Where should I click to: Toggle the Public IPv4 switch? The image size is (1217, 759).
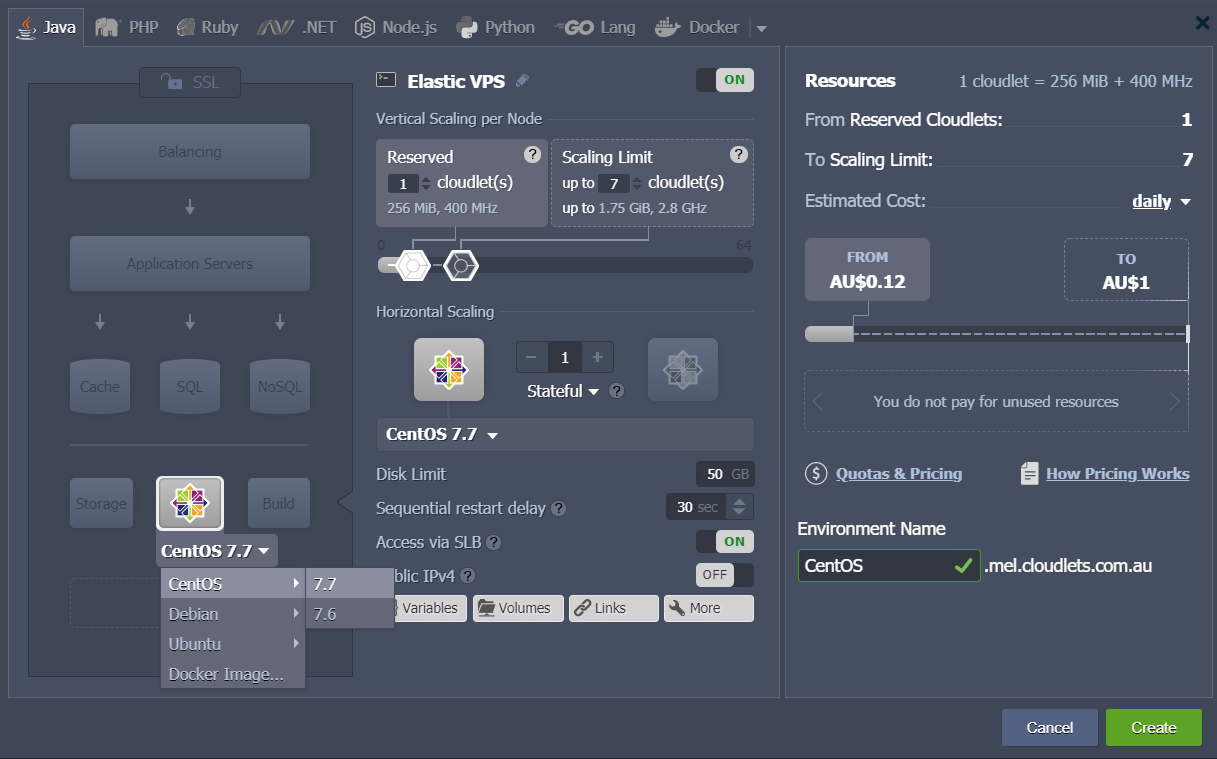pos(725,575)
